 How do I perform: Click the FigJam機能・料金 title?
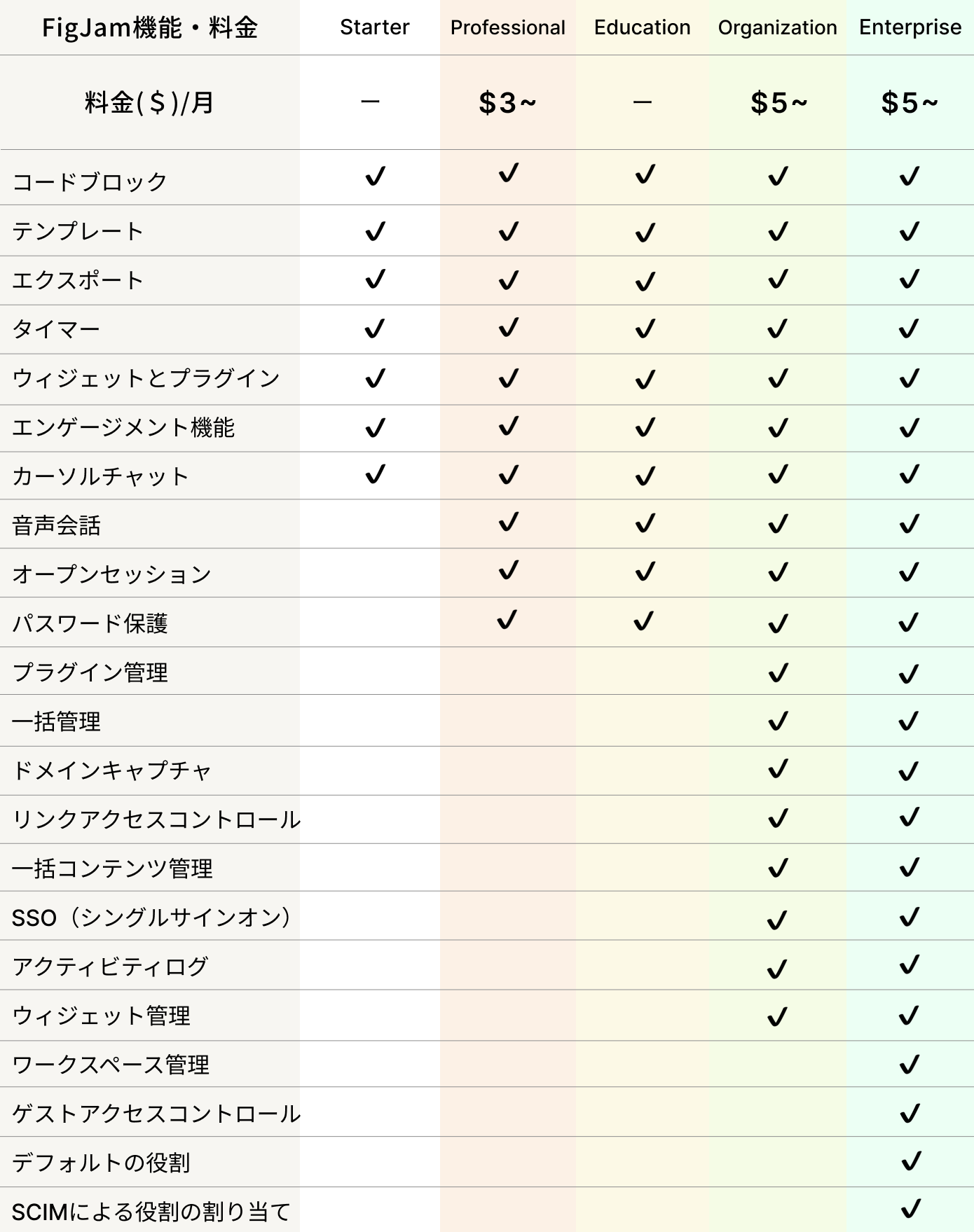pyautogui.click(x=150, y=28)
